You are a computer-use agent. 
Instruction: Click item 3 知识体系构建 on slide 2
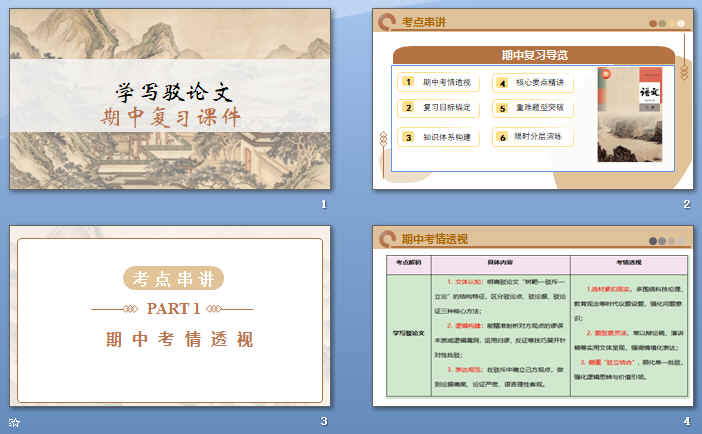(438, 137)
